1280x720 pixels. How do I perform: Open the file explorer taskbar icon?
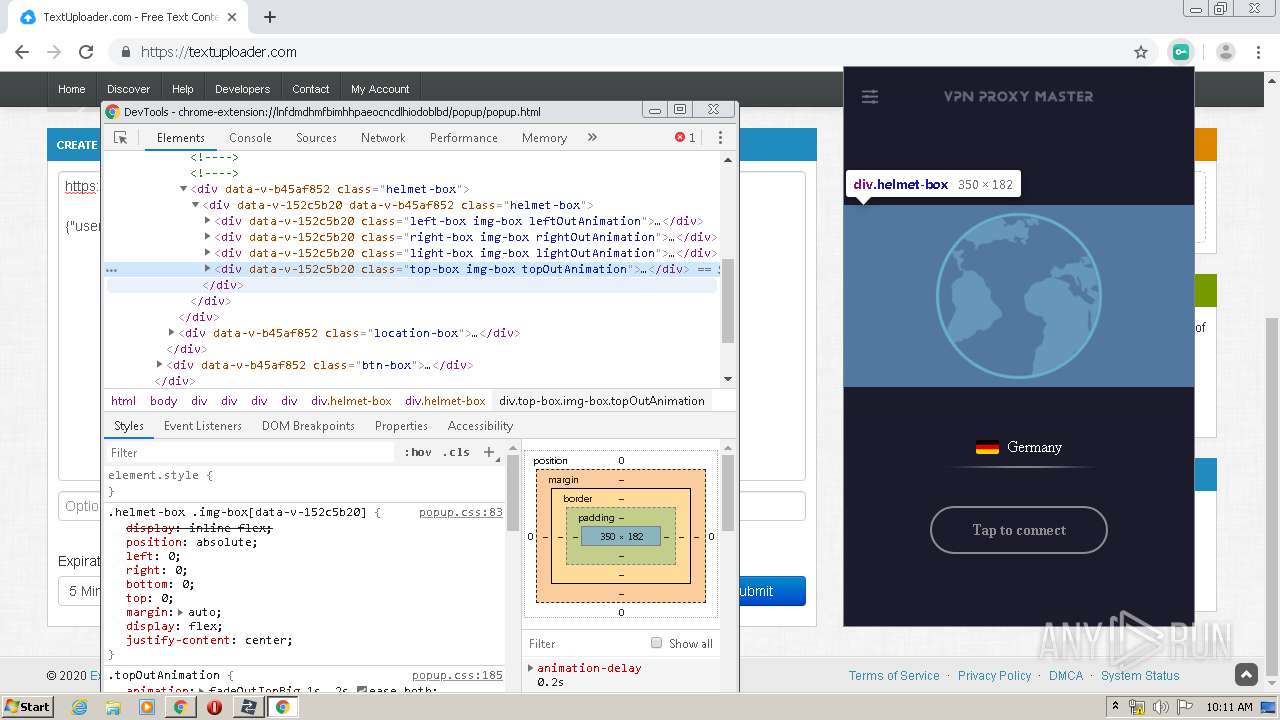point(113,707)
